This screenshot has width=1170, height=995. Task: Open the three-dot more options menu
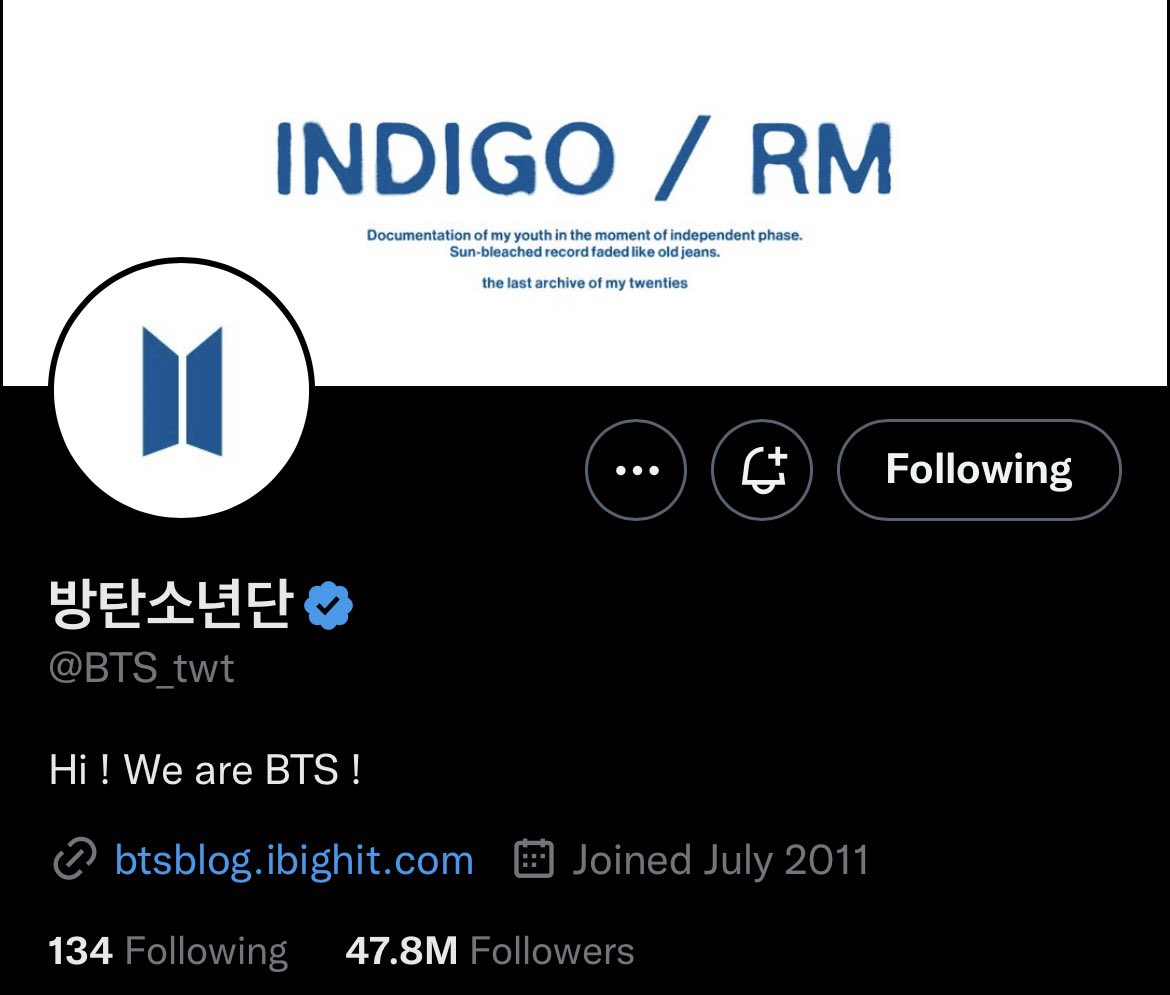636,470
